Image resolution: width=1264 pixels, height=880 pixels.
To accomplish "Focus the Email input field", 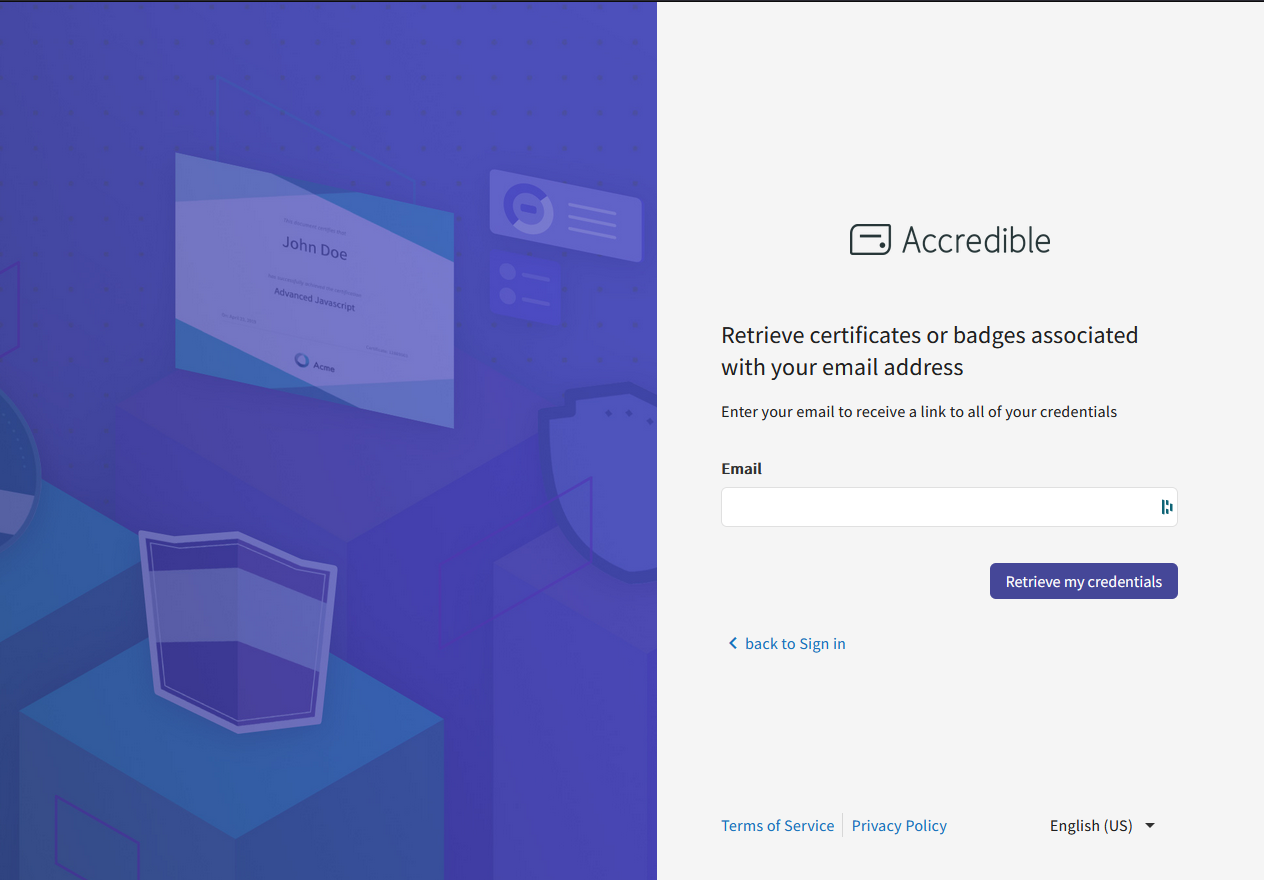I will click(949, 507).
